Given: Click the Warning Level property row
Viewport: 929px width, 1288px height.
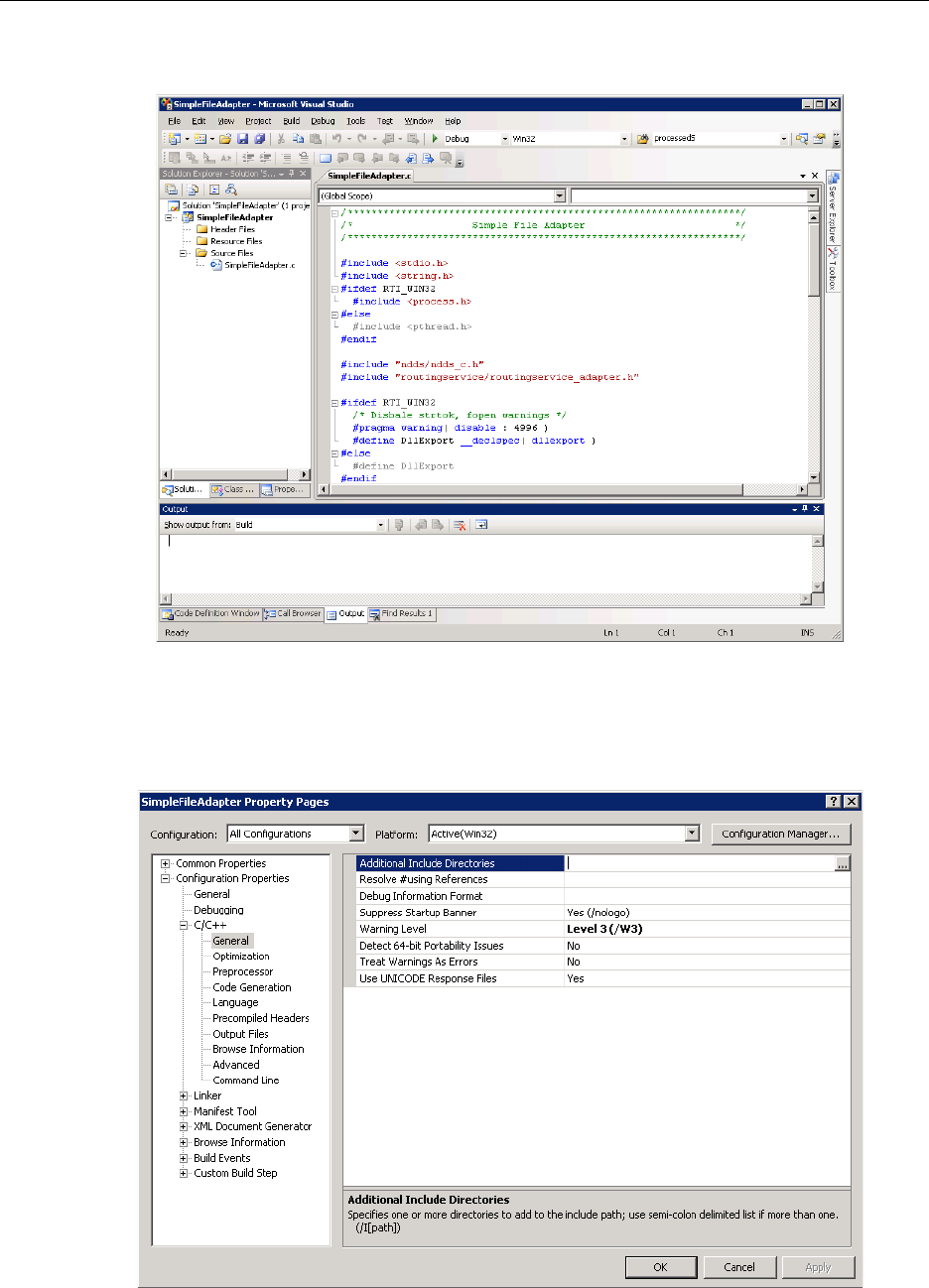Looking at the screenshot, I should 602,929.
